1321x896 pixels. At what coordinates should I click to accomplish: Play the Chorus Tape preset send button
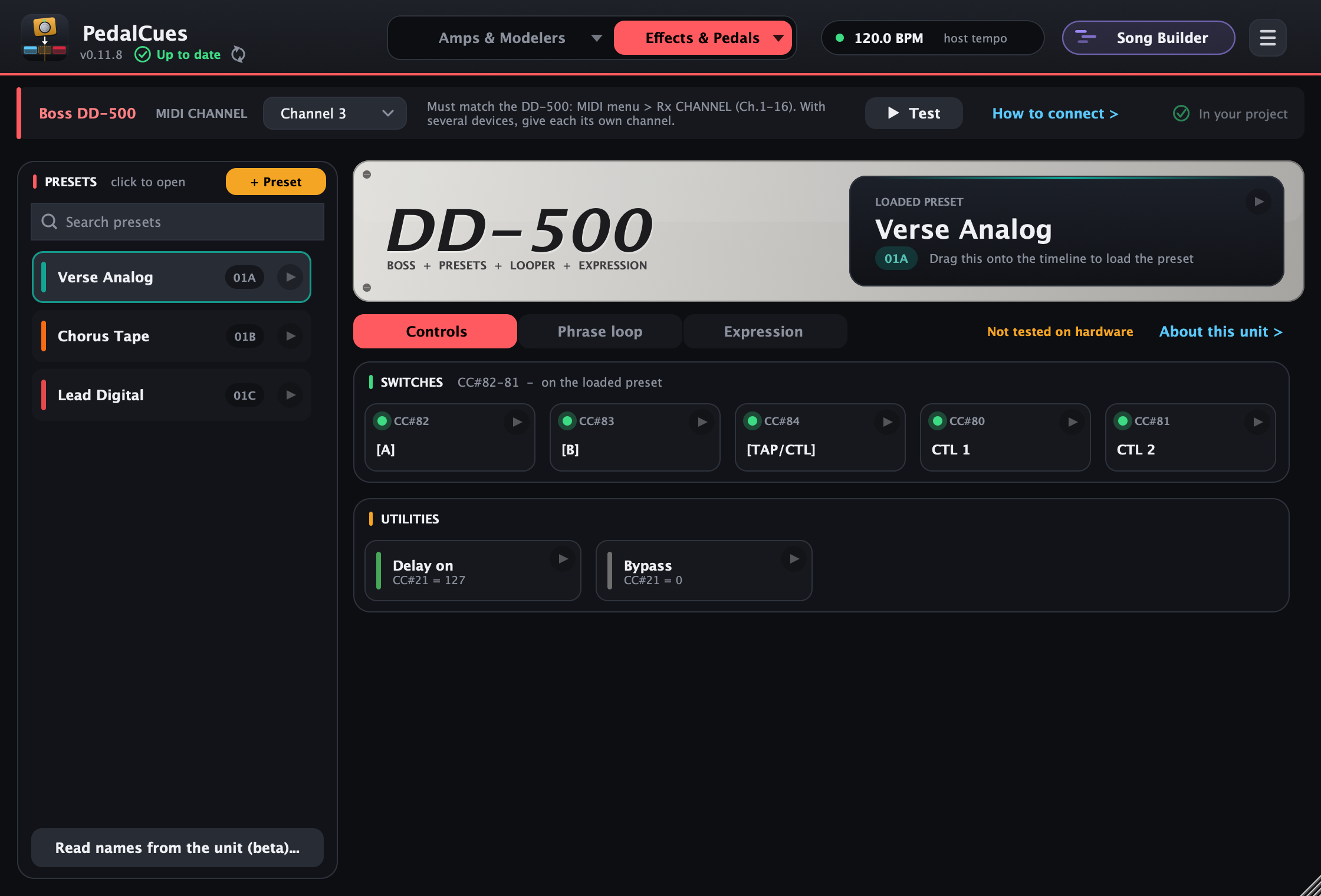[x=290, y=336]
